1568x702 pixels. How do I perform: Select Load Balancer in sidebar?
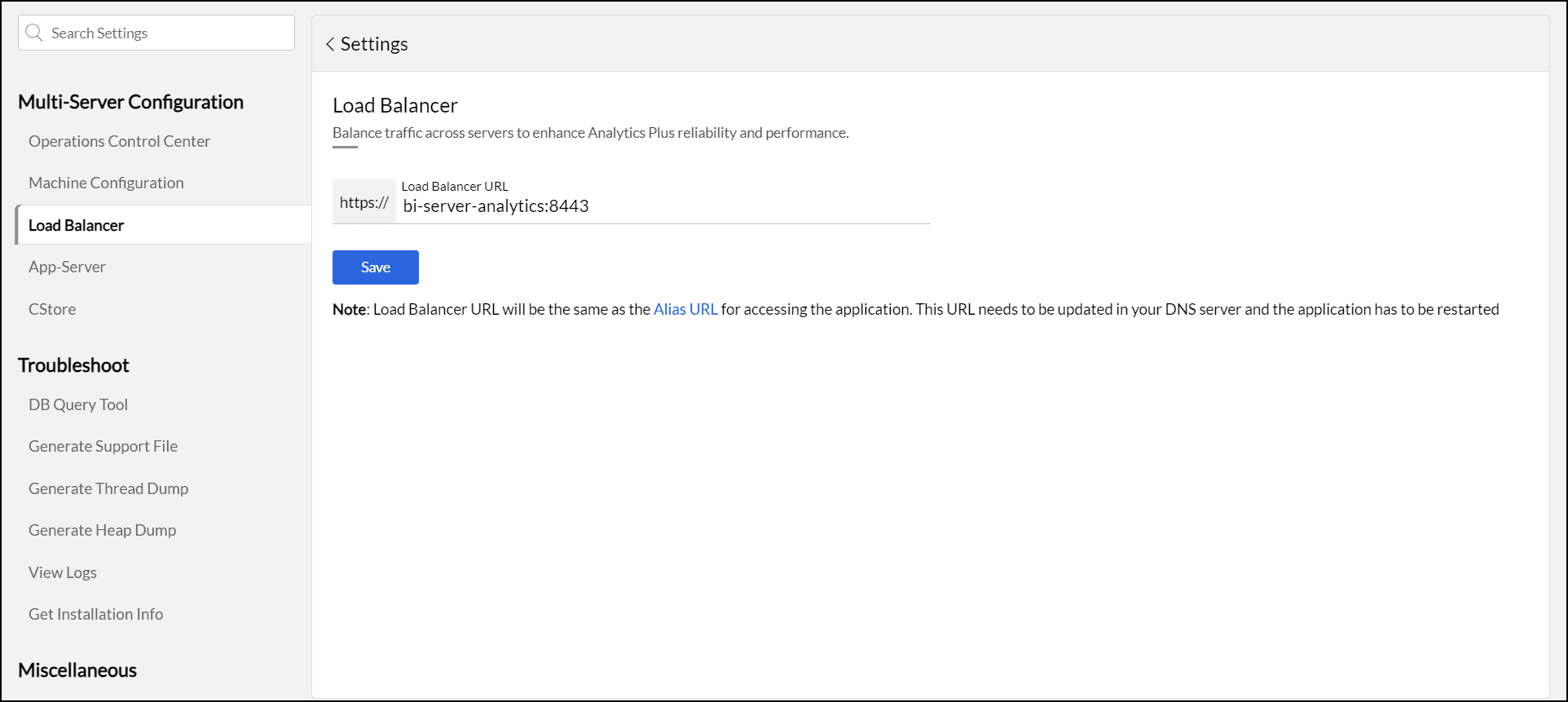pos(77,225)
